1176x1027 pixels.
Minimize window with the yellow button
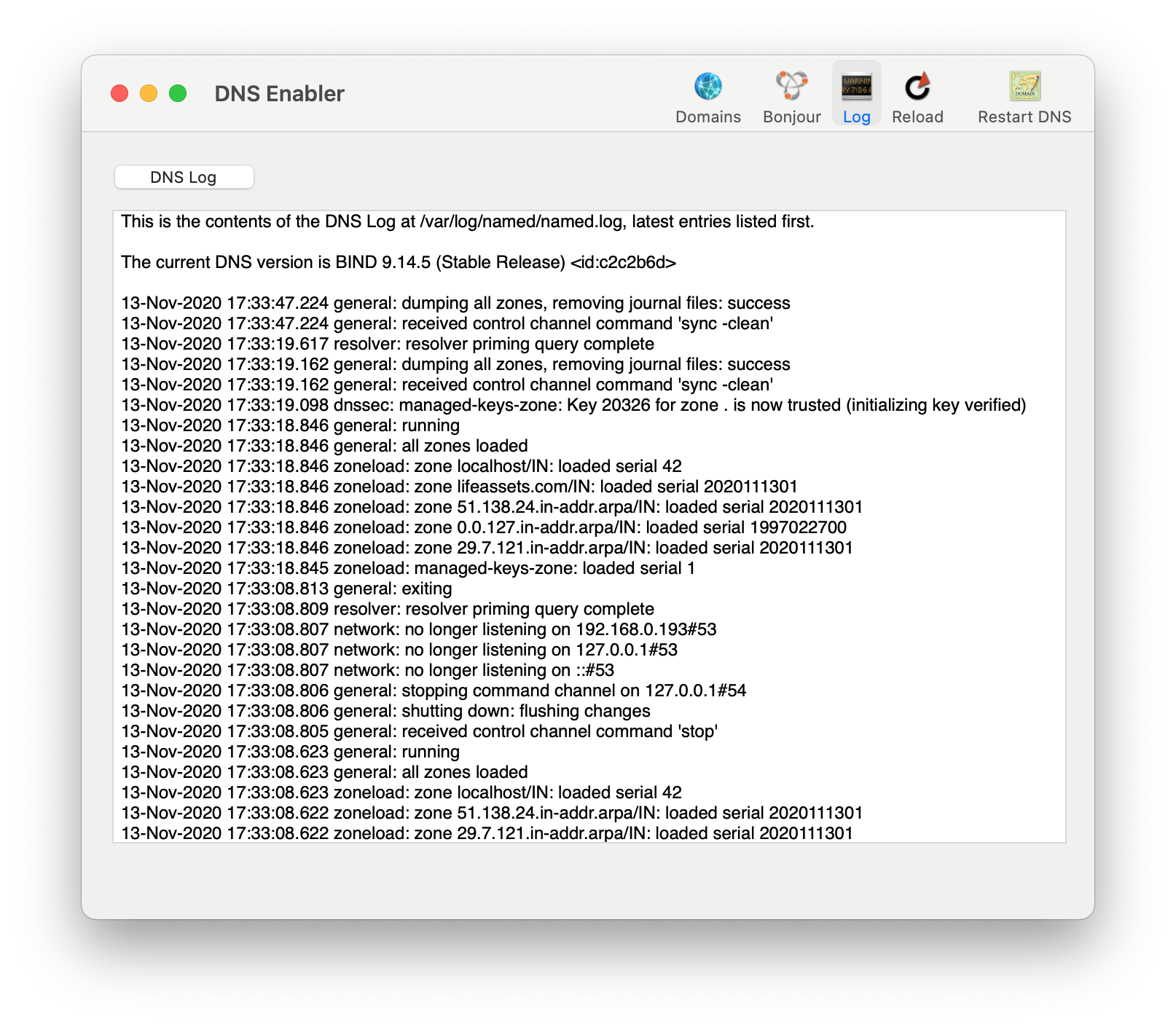point(149,93)
